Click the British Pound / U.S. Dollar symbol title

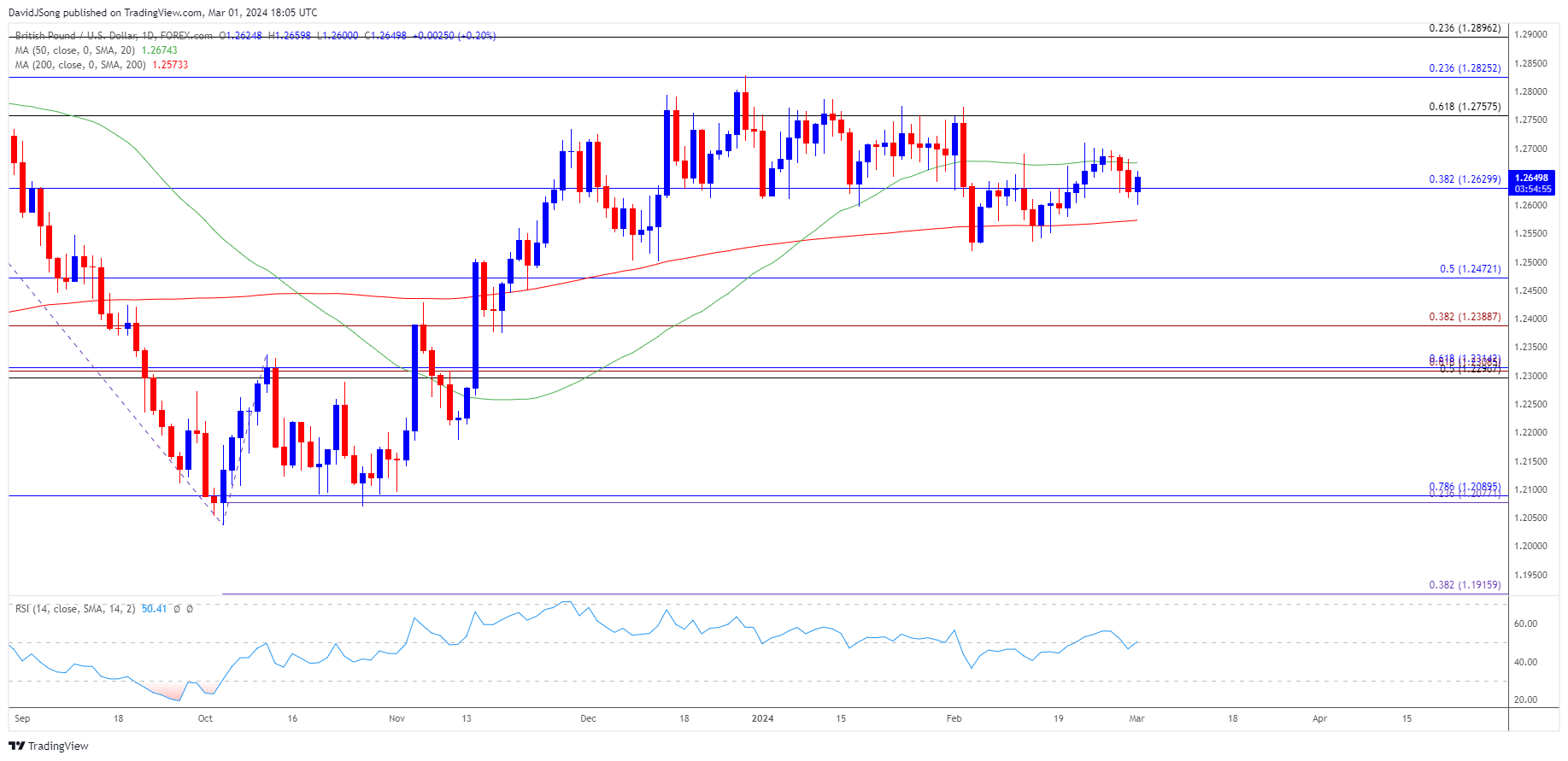(114, 36)
